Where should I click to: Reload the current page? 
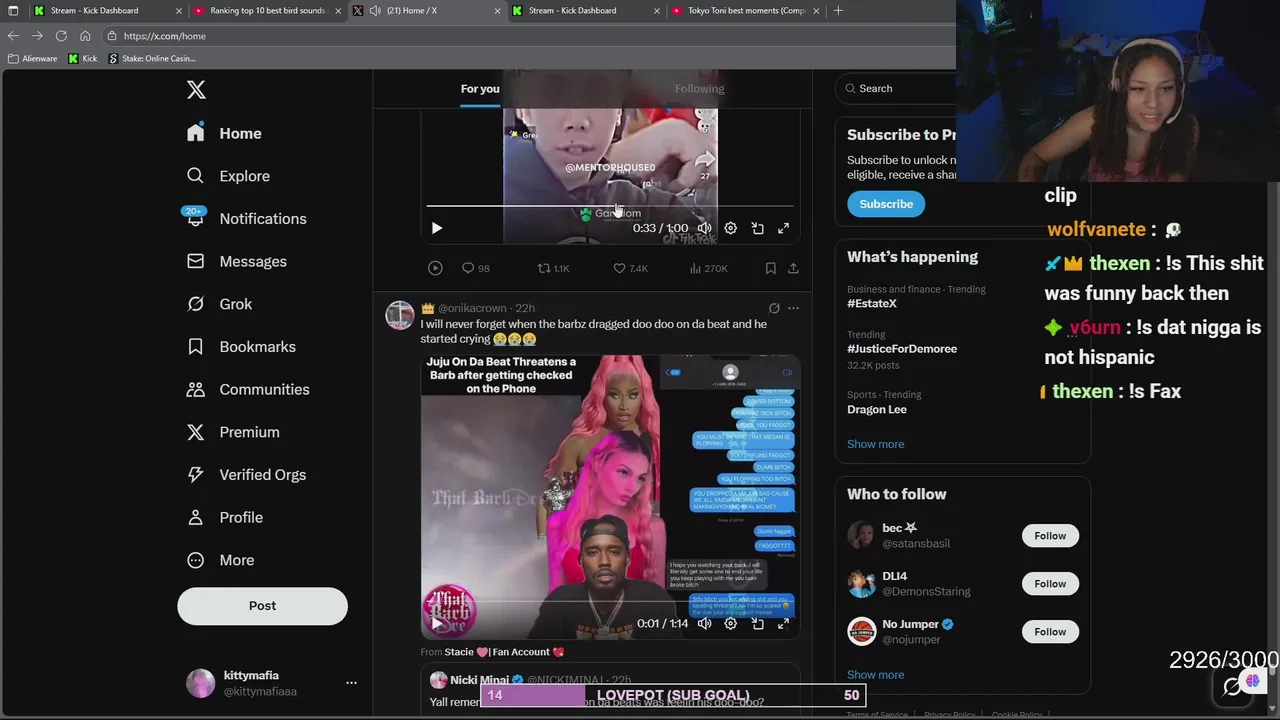tap(61, 36)
